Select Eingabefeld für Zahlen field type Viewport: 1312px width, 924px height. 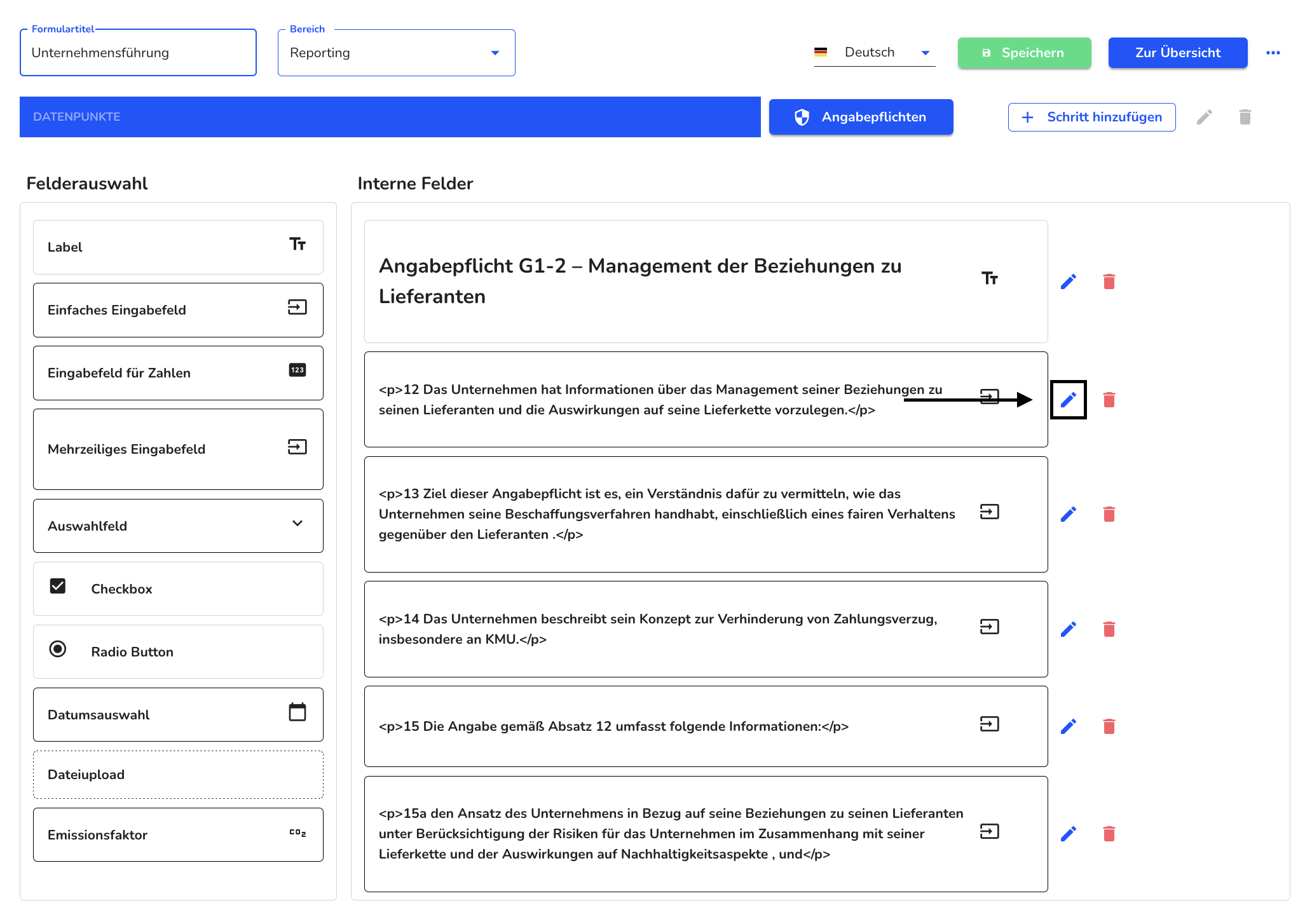tap(178, 373)
